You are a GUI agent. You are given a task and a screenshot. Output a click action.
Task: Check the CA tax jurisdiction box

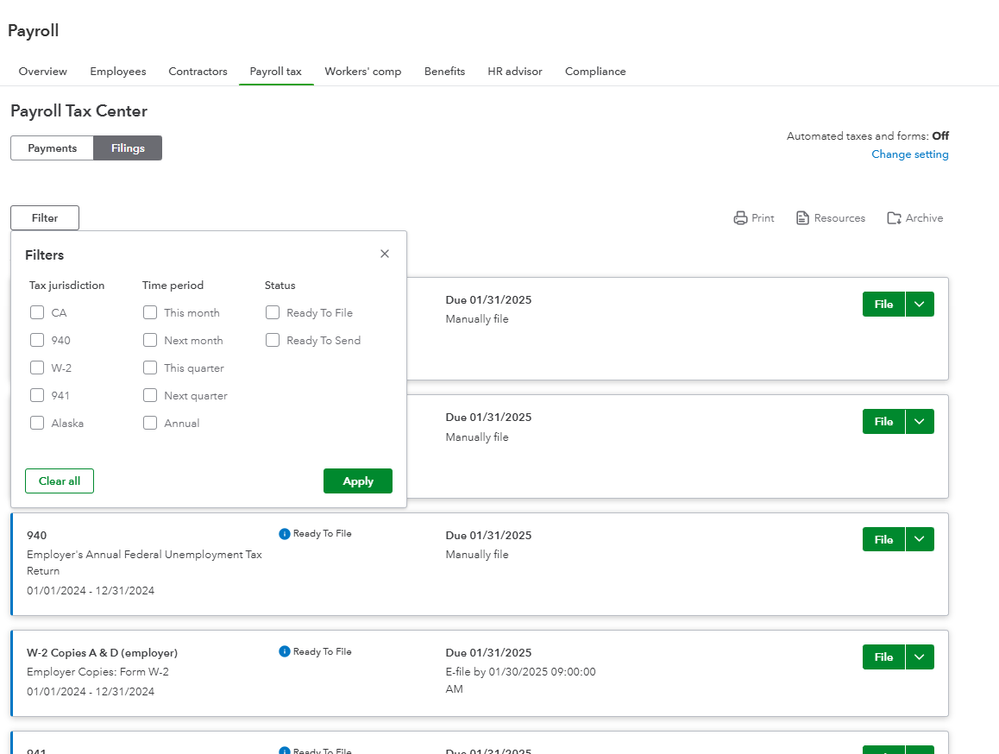tap(37, 313)
